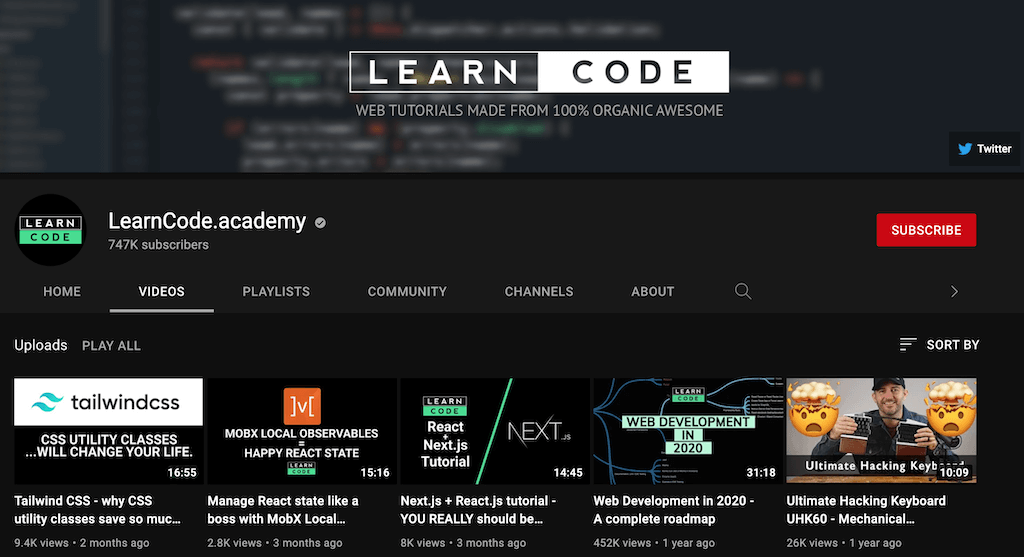Screen dimensions: 1024x557
Task: Click the 10:09 duration badge
Action: coord(954,472)
